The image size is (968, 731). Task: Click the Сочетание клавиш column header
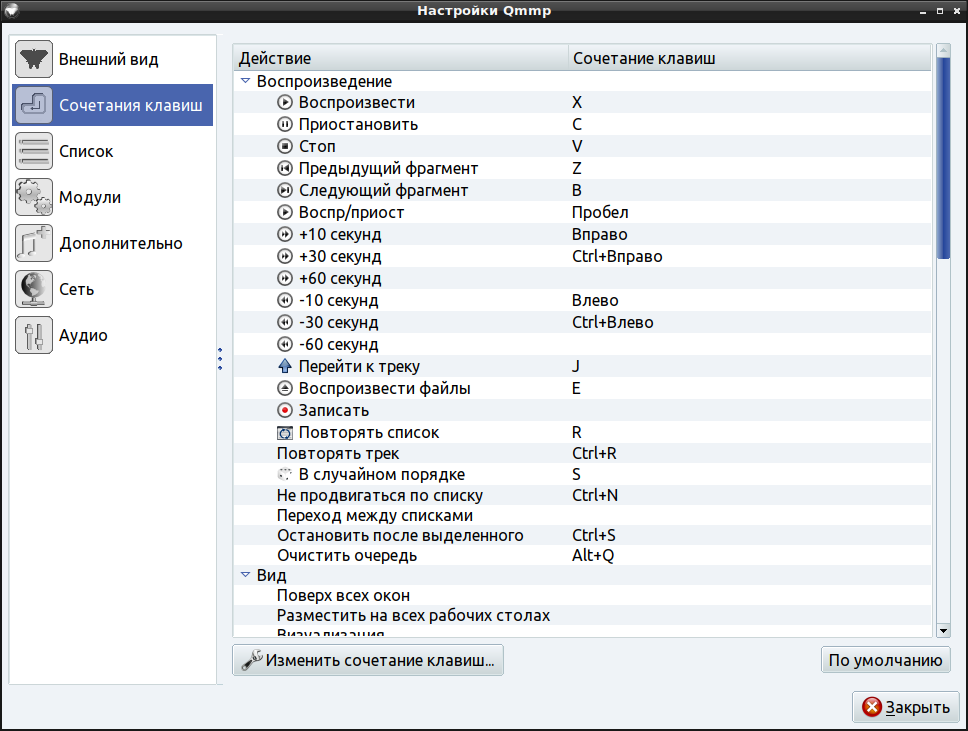[x=750, y=59]
